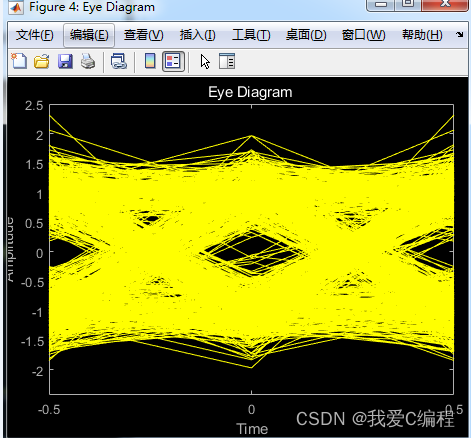
Task: Open the 帮助(H) menu
Action: (422, 35)
